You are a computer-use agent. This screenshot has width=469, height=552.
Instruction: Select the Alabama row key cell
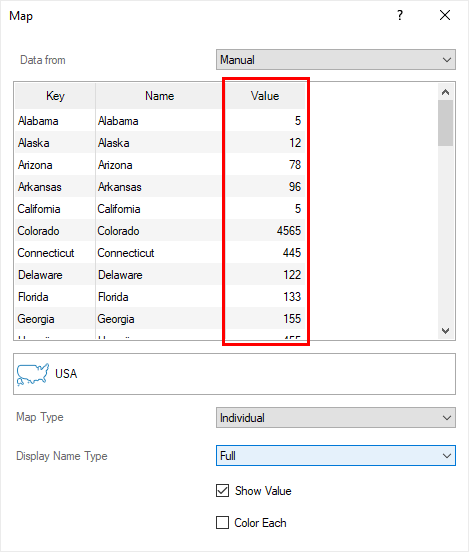[x=55, y=121]
